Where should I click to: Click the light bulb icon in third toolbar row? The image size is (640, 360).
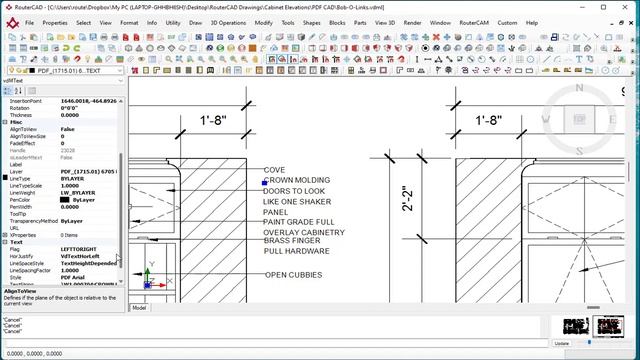(x=87, y=59)
